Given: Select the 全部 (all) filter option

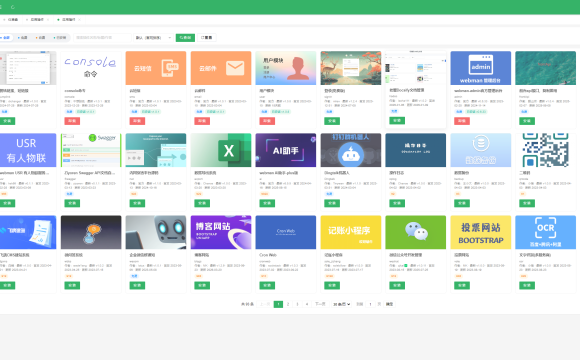Looking at the screenshot, I should pos(6,37).
